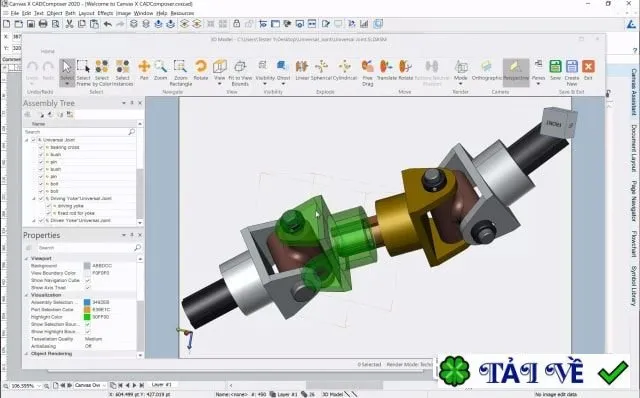
Task: Activate the Zoom Rectangle tool
Action: coord(180,73)
